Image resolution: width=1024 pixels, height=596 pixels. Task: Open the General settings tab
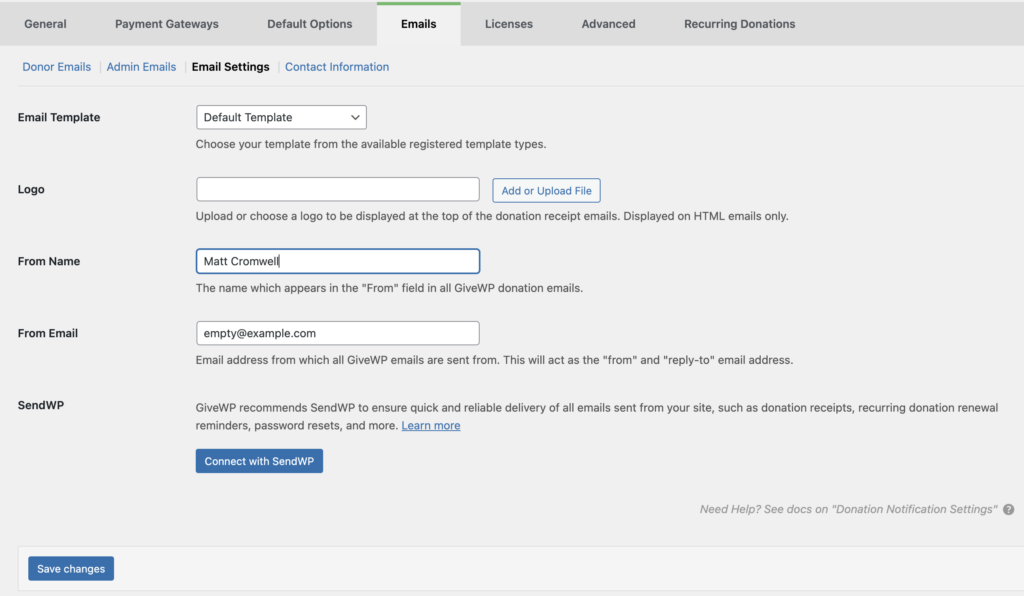(x=45, y=24)
